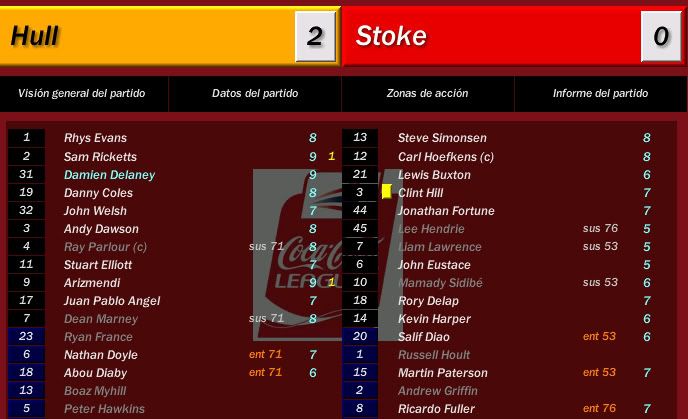Select player Damien Delaney
This screenshot has width=688, height=419.
pos(109,175)
